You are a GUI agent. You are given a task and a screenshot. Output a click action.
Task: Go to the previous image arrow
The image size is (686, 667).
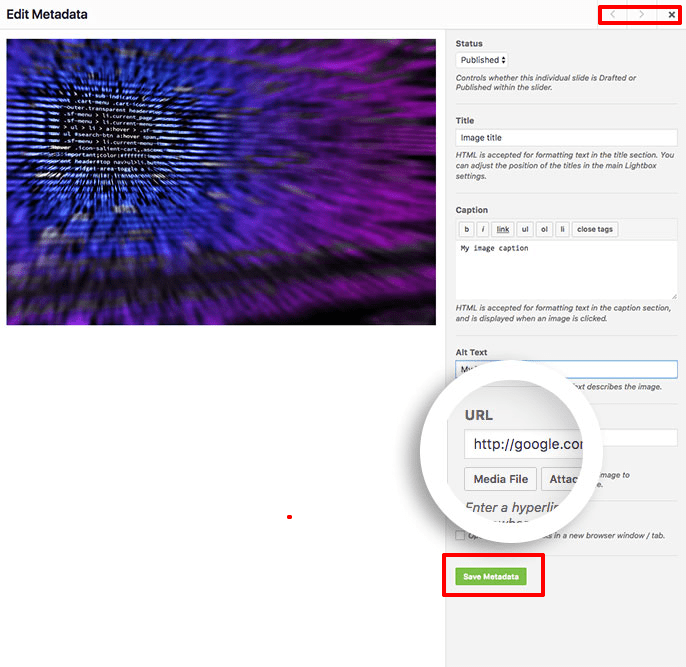coord(613,15)
